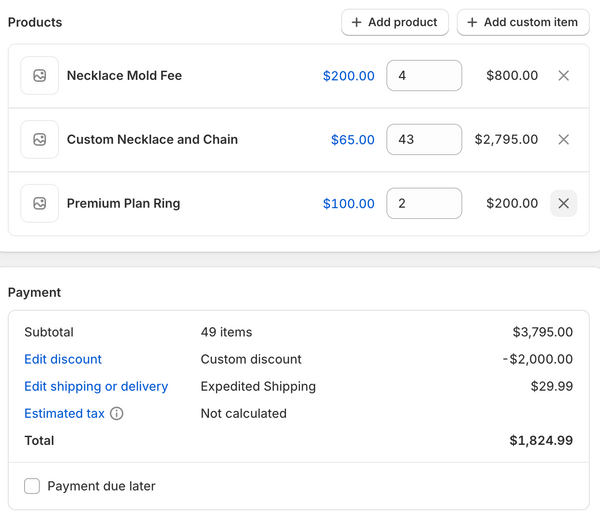Select the Premium Plan Ring name
Screen dimensions: 600x518
click(124, 203)
